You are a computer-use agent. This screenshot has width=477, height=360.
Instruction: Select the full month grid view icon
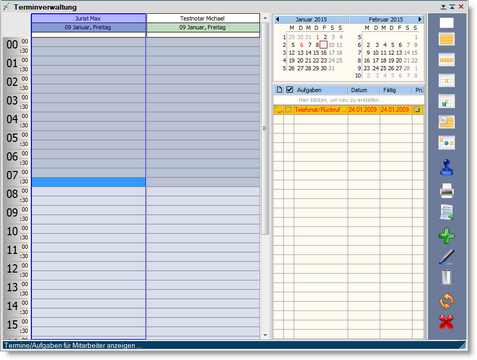click(x=446, y=39)
